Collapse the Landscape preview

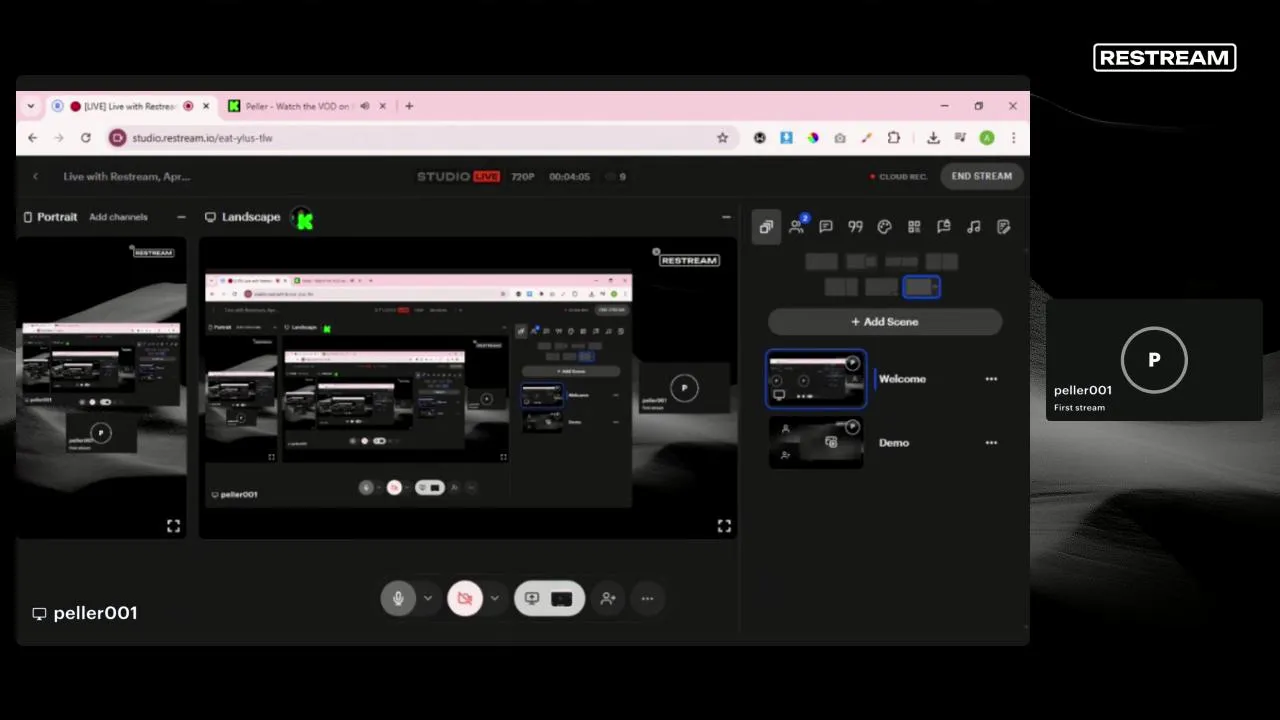(726, 217)
